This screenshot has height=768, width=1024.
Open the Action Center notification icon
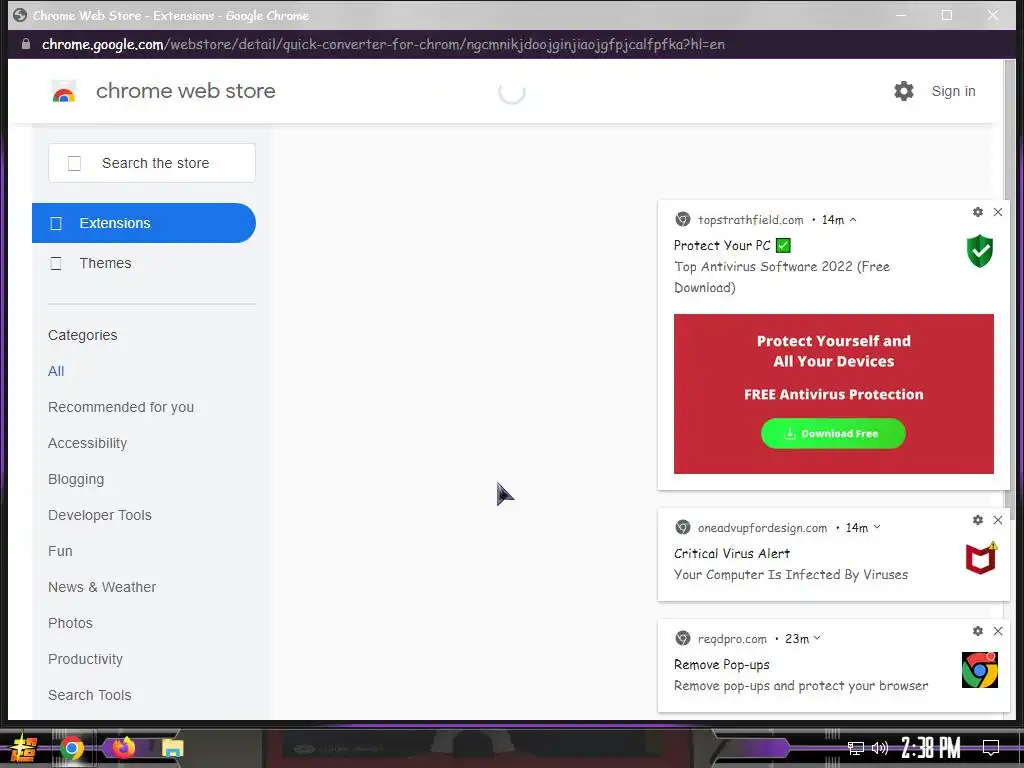pyautogui.click(x=991, y=747)
